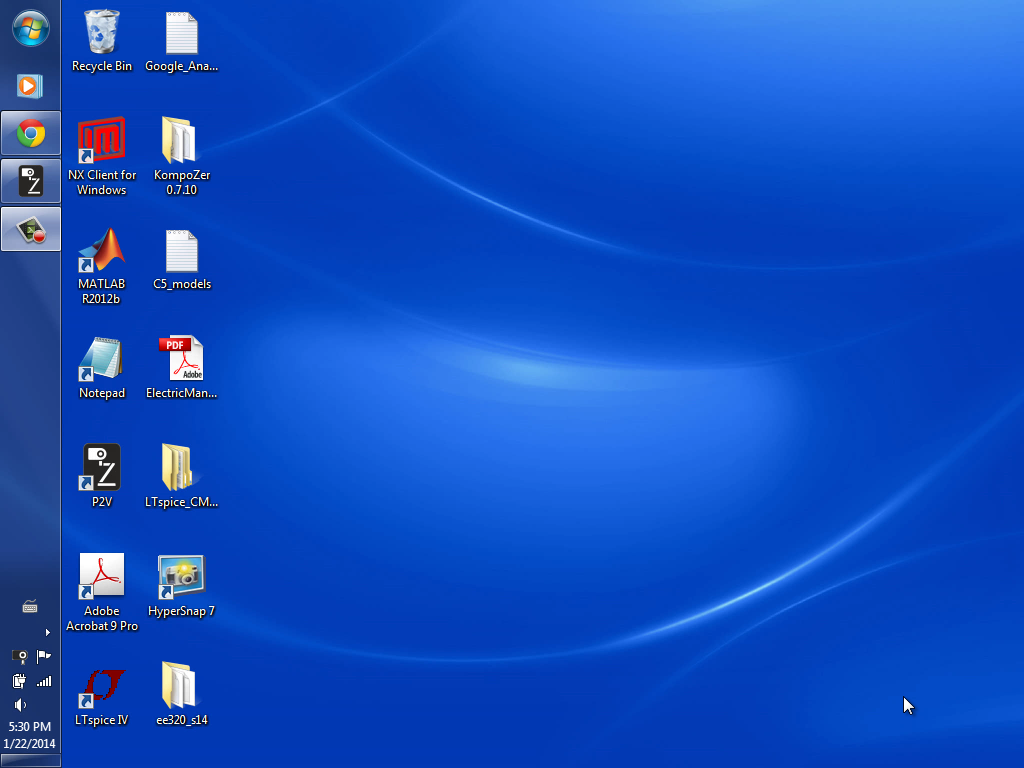Launch NX Client for Windows shortcut
Screen dimensions: 1024x768
pos(101,156)
